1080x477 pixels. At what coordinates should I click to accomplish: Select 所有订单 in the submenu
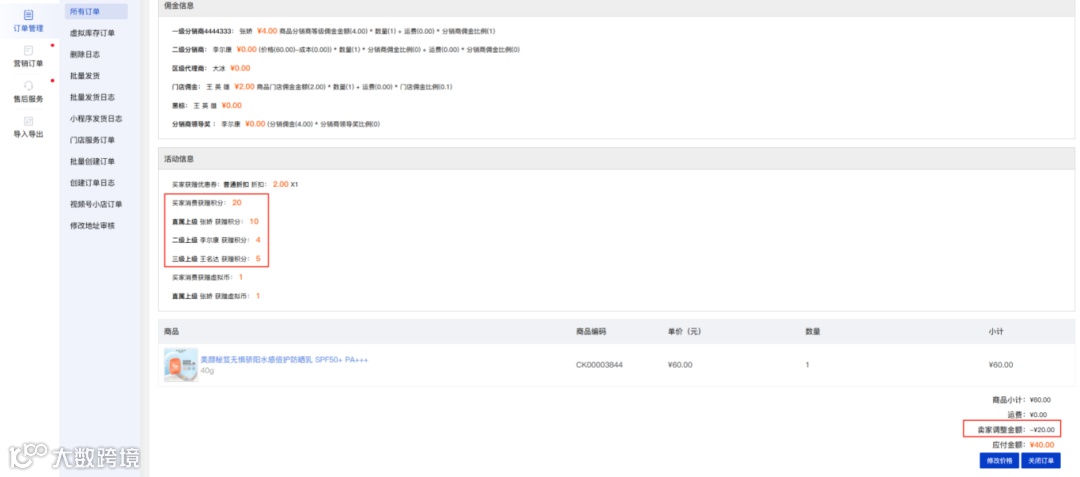click(x=96, y=11)
